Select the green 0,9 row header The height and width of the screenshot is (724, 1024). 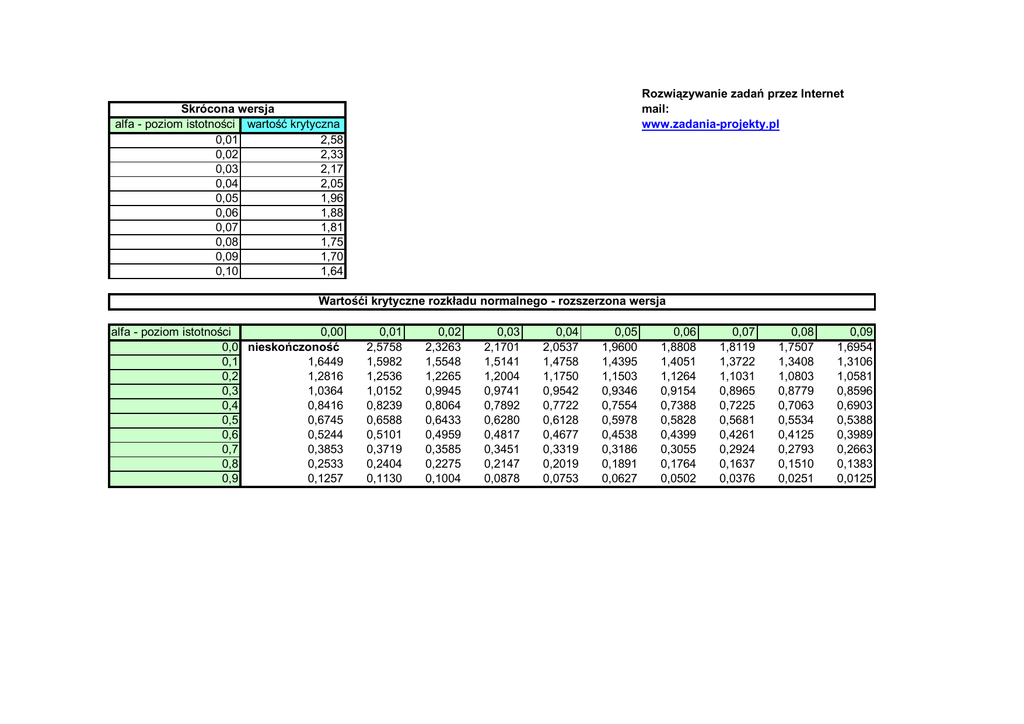click(x=175, y=479)
